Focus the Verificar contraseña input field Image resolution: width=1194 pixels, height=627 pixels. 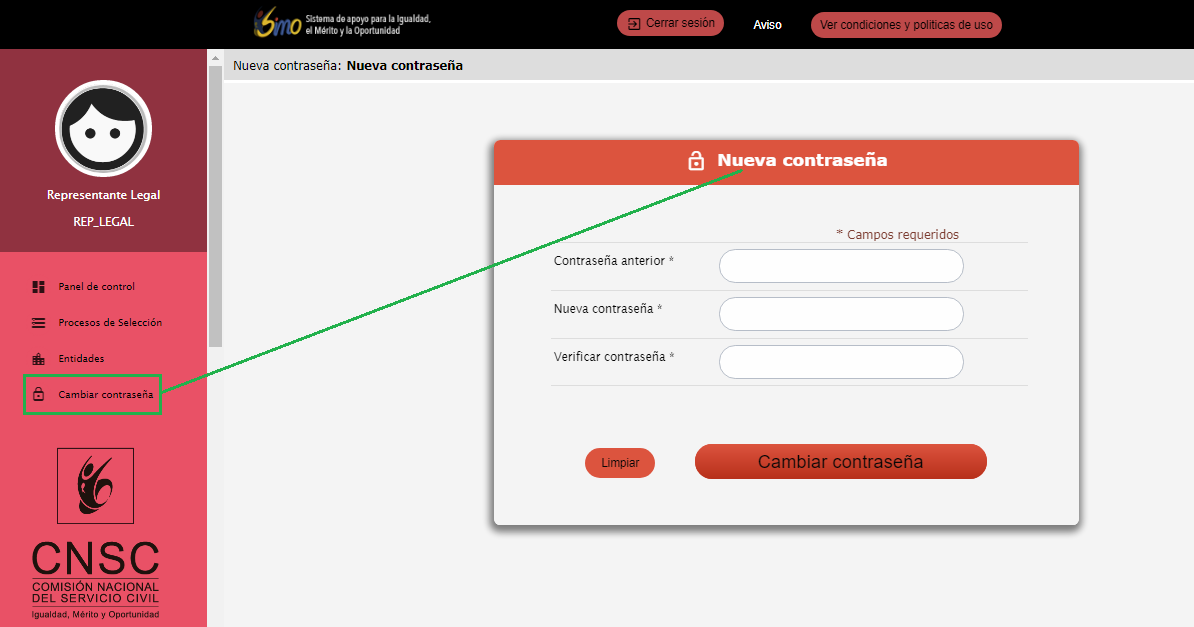click(841, 362)
